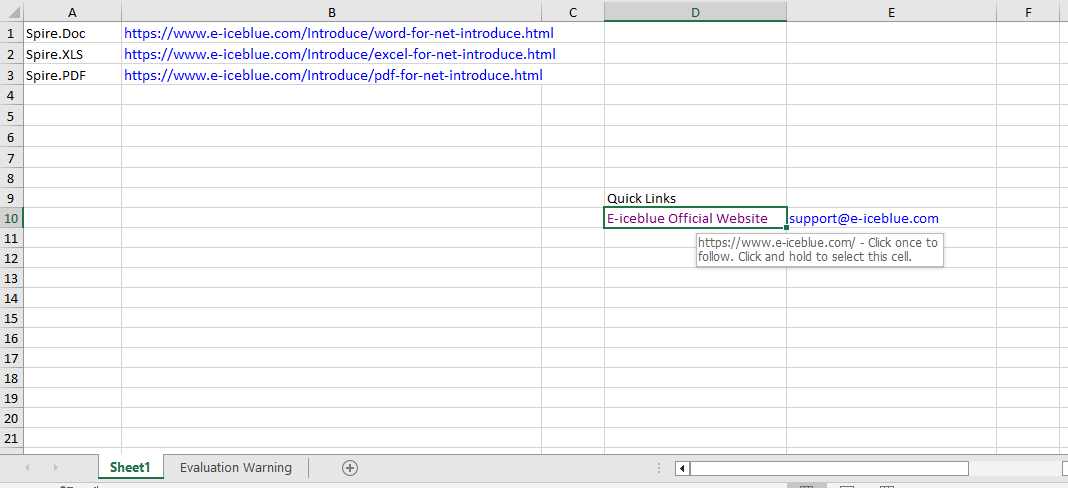Select row 20 header
This screenshot has width=1068, height=488.
(x=11, y=418)
